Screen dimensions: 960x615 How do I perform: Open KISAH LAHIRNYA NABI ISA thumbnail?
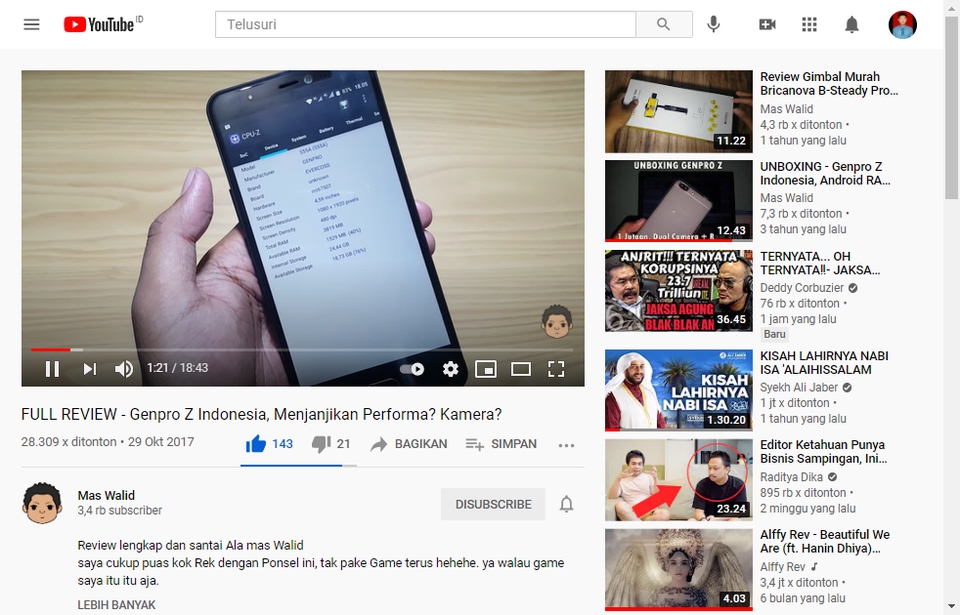point(678,390)
